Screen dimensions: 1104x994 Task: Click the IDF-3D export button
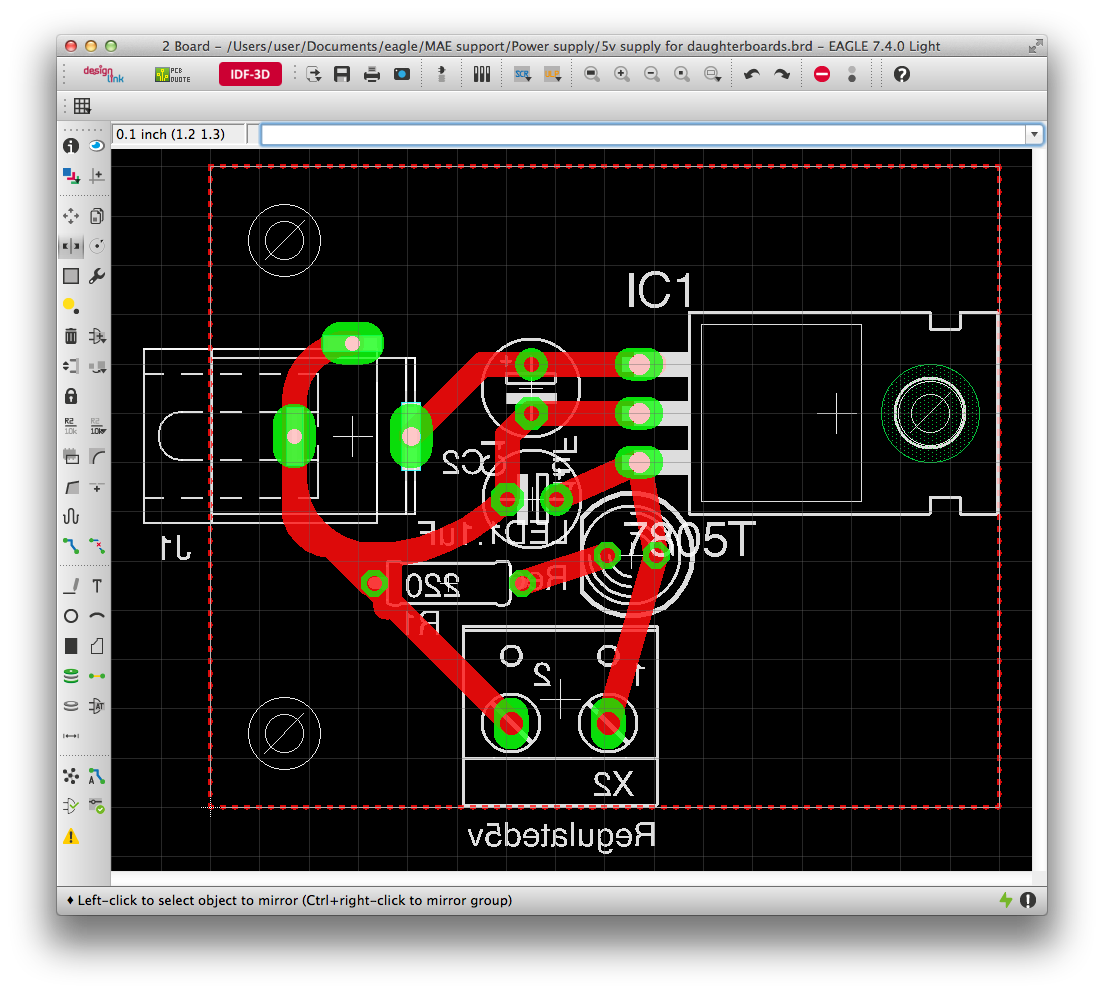coord(250,74)
